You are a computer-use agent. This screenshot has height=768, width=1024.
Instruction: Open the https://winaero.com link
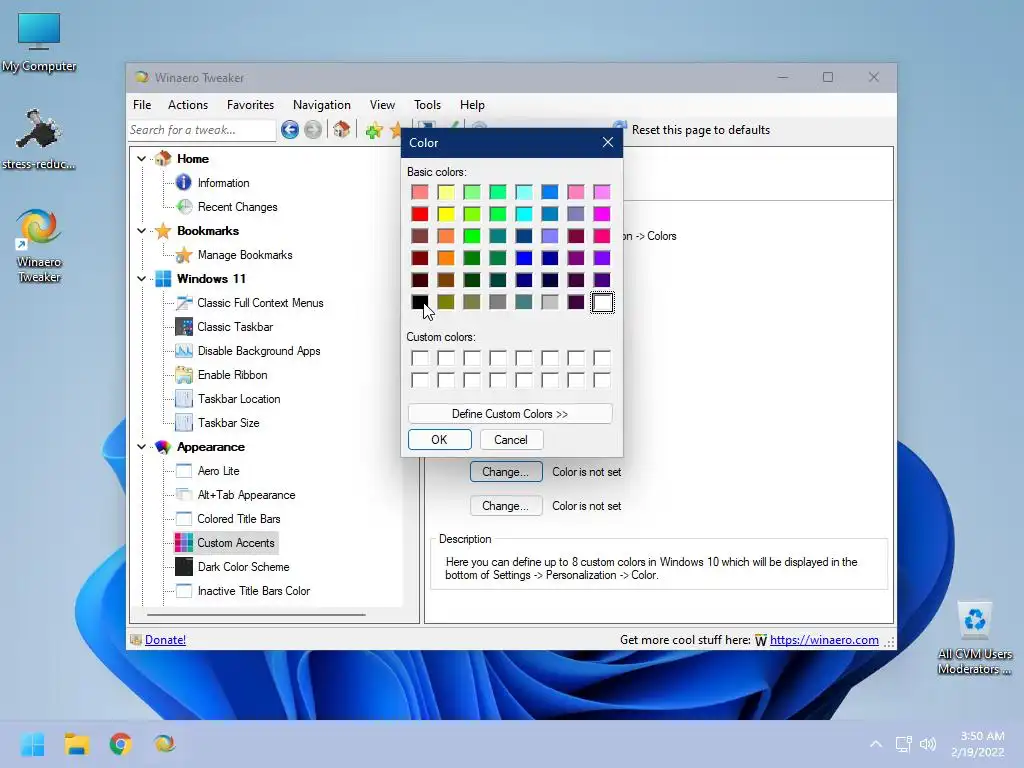coord(824,640)
